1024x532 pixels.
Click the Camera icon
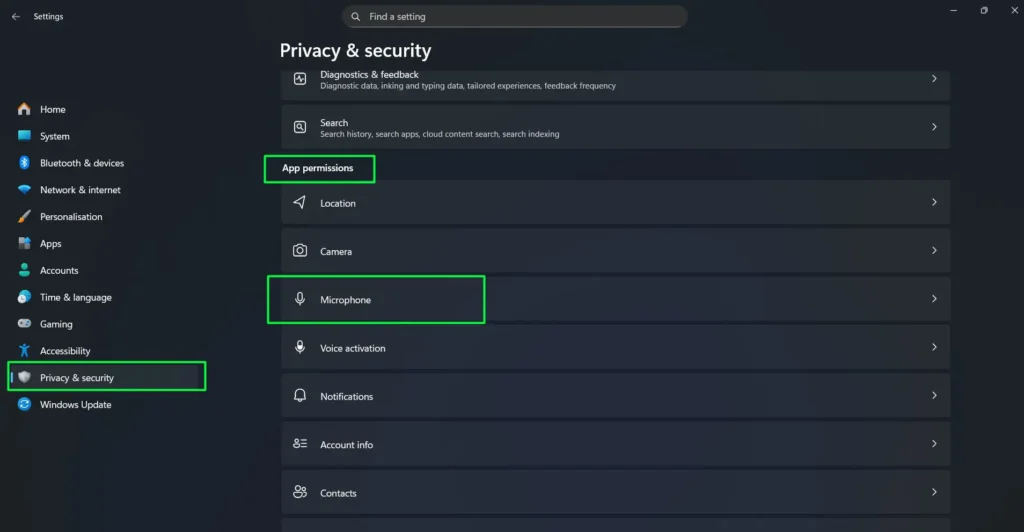coord(300,250)
